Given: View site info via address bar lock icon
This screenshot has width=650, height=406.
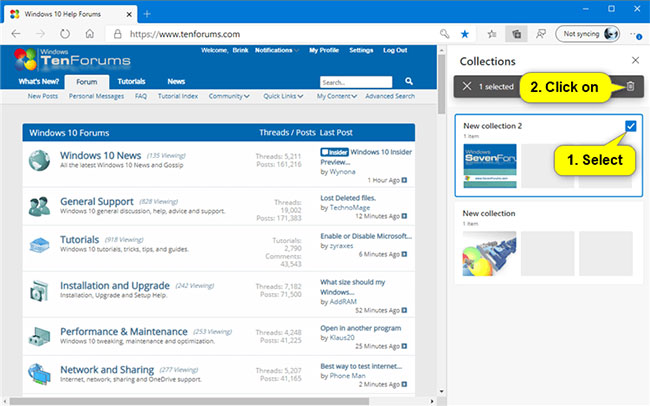Looking at the screenshot, I should coord(118,34).
